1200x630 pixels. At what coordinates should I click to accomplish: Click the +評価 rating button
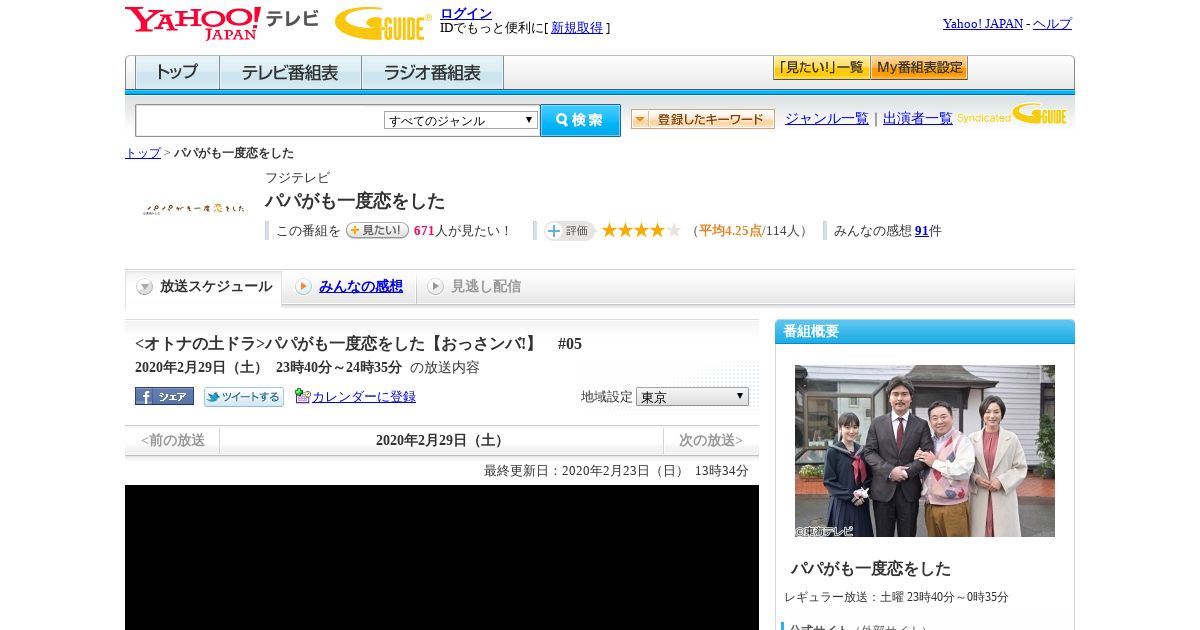569,231
